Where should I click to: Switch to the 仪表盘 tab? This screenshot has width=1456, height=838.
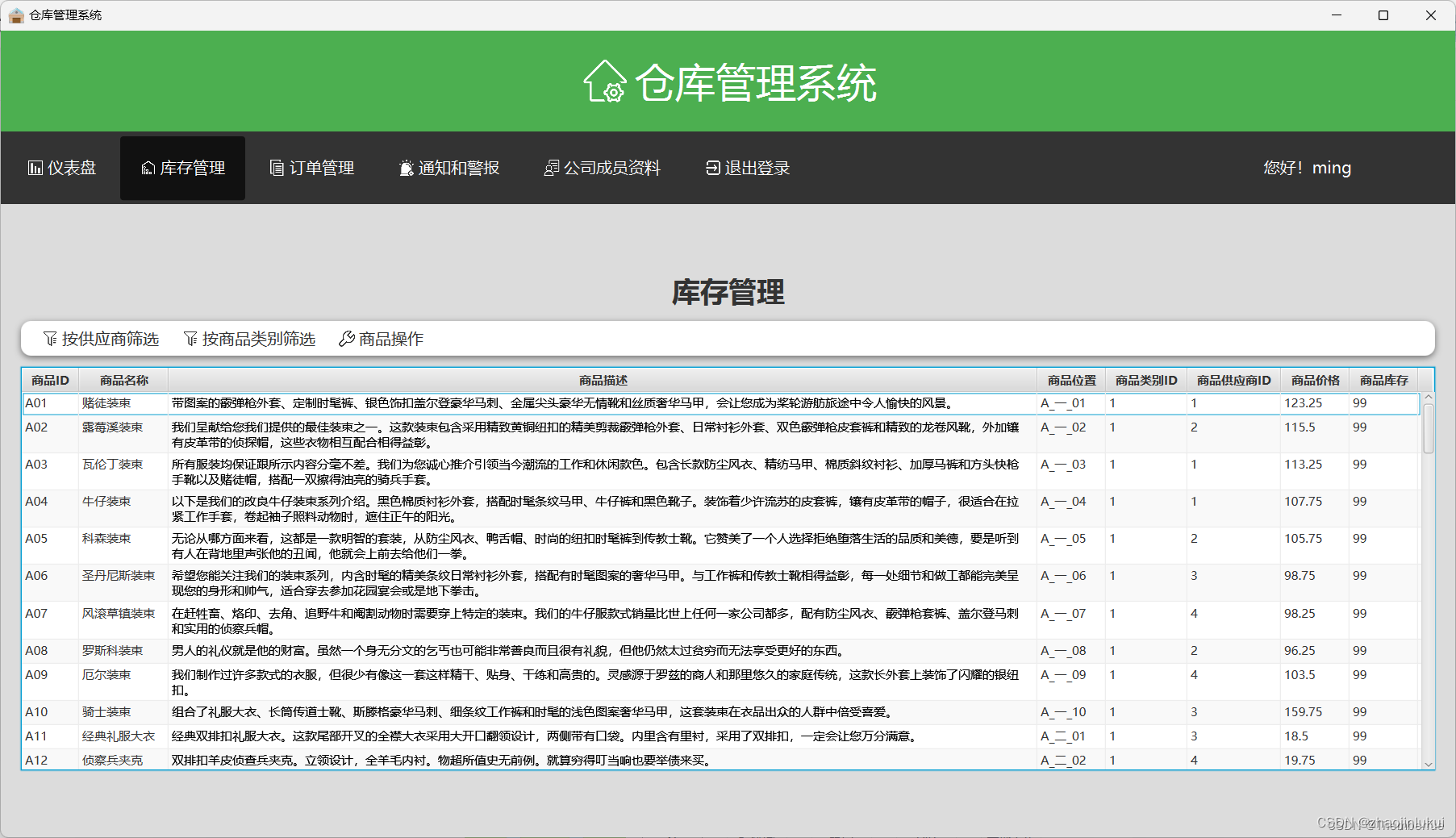point(62,168)
